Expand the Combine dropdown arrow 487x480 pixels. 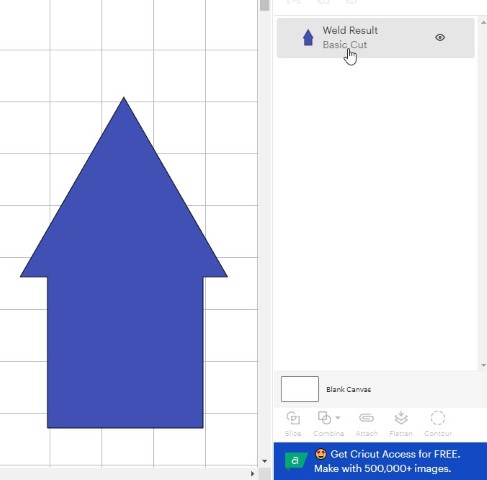point(338,418)
